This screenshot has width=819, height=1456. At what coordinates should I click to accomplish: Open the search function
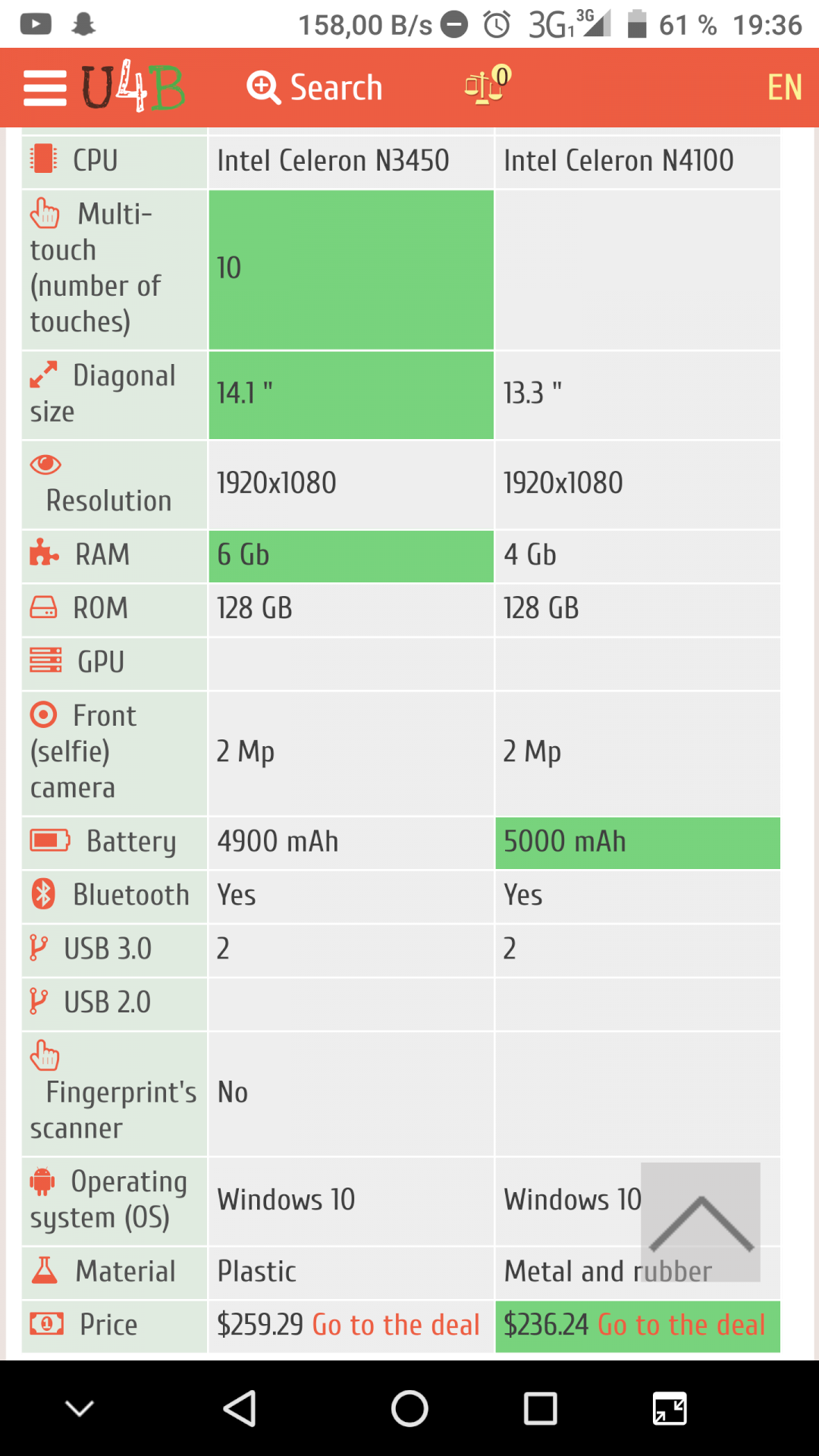(315, 87)
